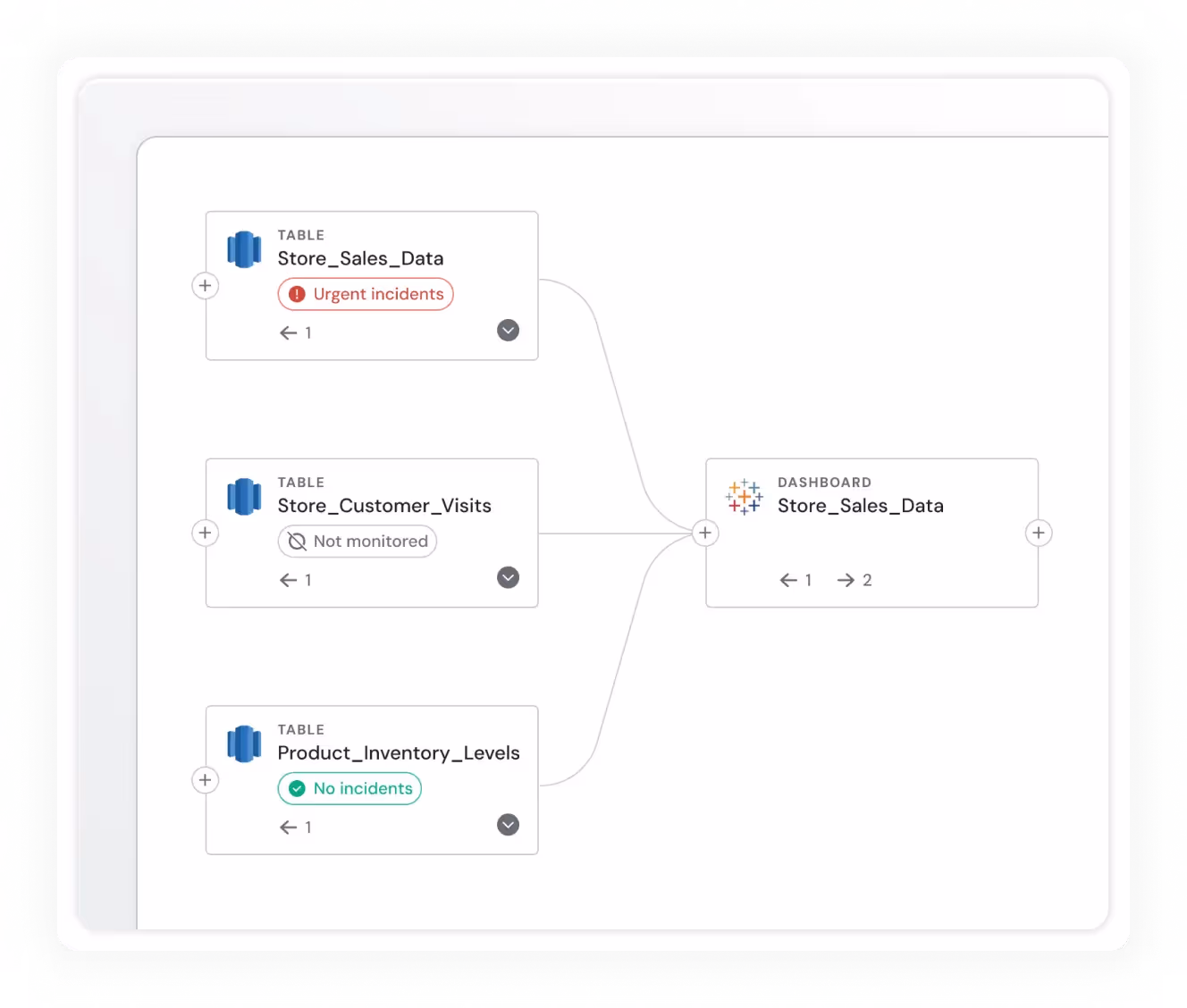1187x1008 pixels.
Task: Expand downstream of dashboard with right plus
Action: (1039, 533)
